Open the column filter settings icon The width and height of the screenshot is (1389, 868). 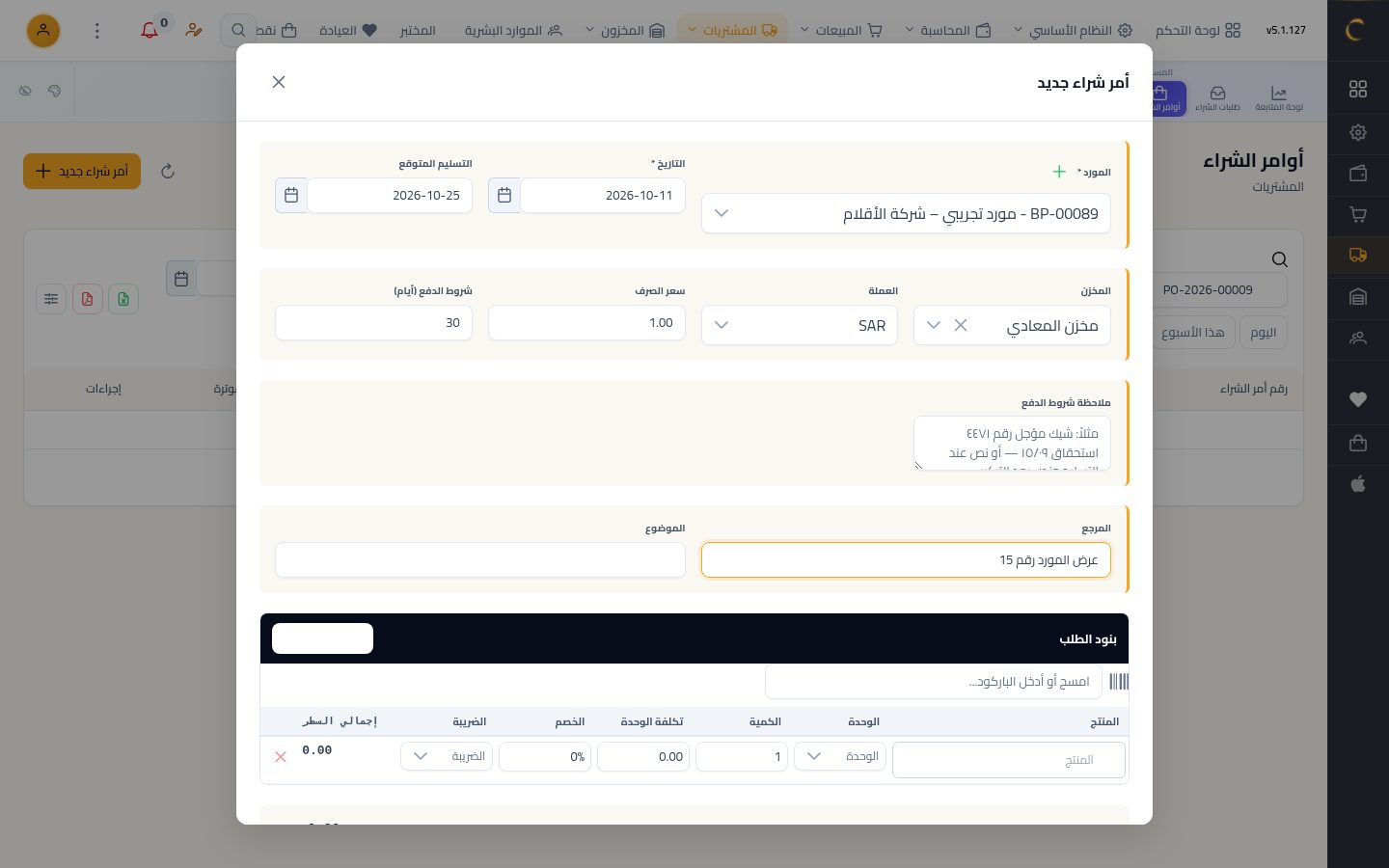51,299
